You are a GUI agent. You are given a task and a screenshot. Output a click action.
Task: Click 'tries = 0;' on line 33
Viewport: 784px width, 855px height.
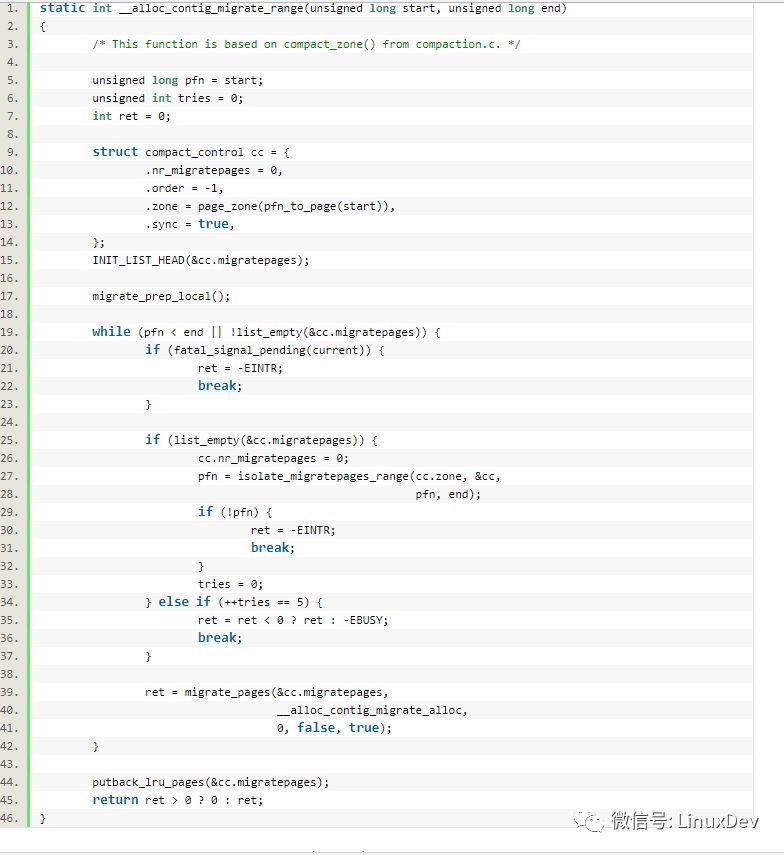(x=231, y=584)
